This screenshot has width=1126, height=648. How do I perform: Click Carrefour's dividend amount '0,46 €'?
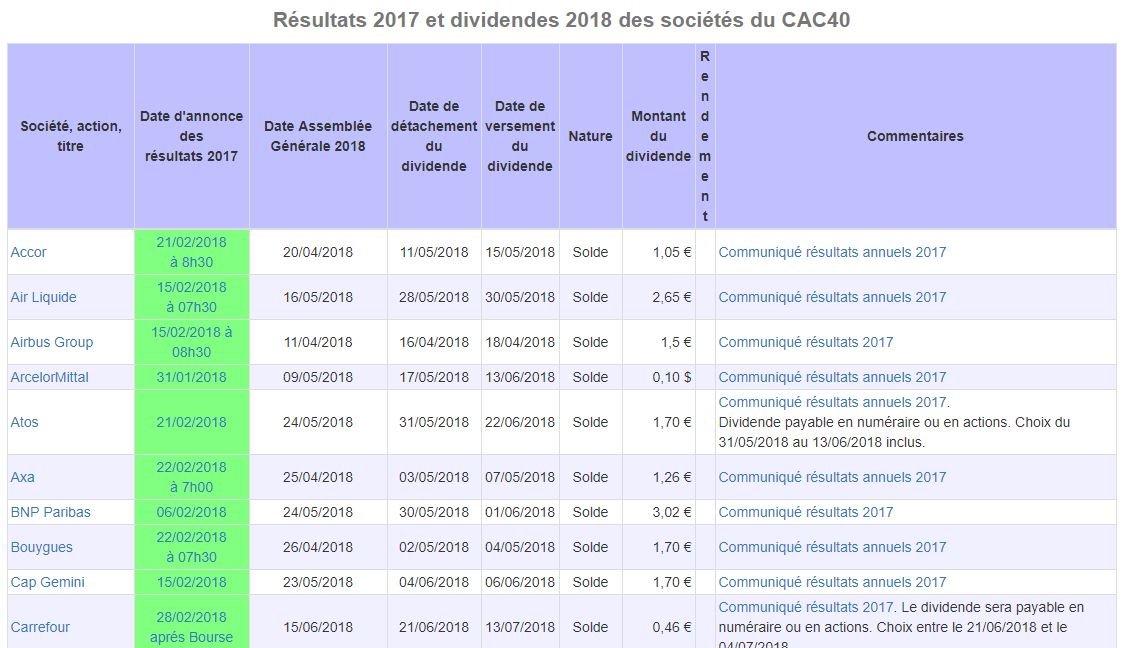[672, 627]
